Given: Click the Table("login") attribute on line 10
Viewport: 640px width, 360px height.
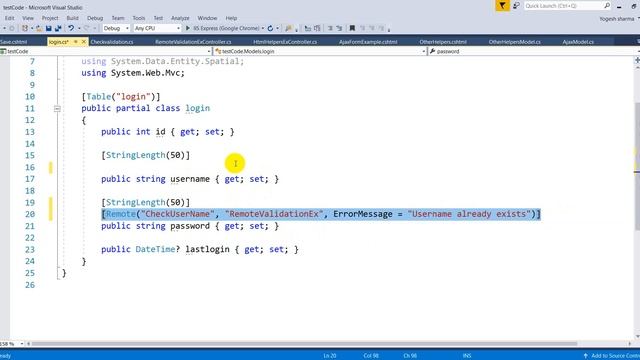Looking at the screenshot, I should pyautogui.click(x=121, y=97).
